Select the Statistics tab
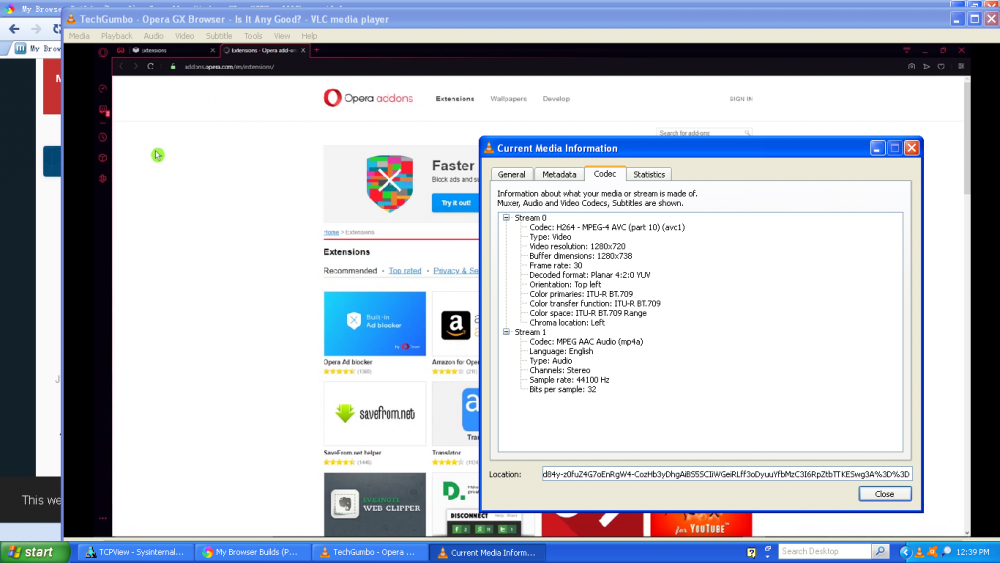1000x563 pixels. pyautogui.click(x=648, y=174)
